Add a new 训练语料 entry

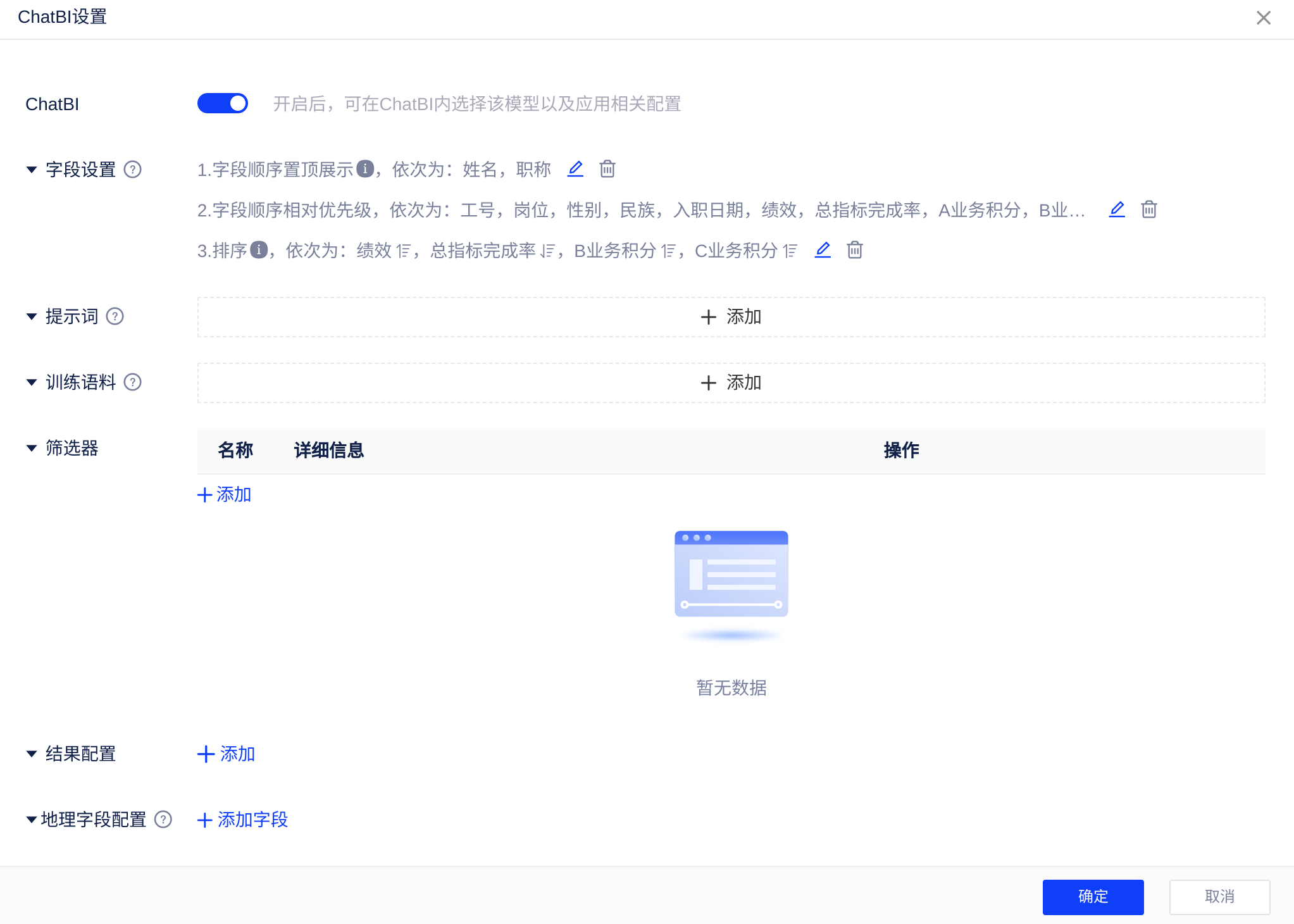(731, 383)
